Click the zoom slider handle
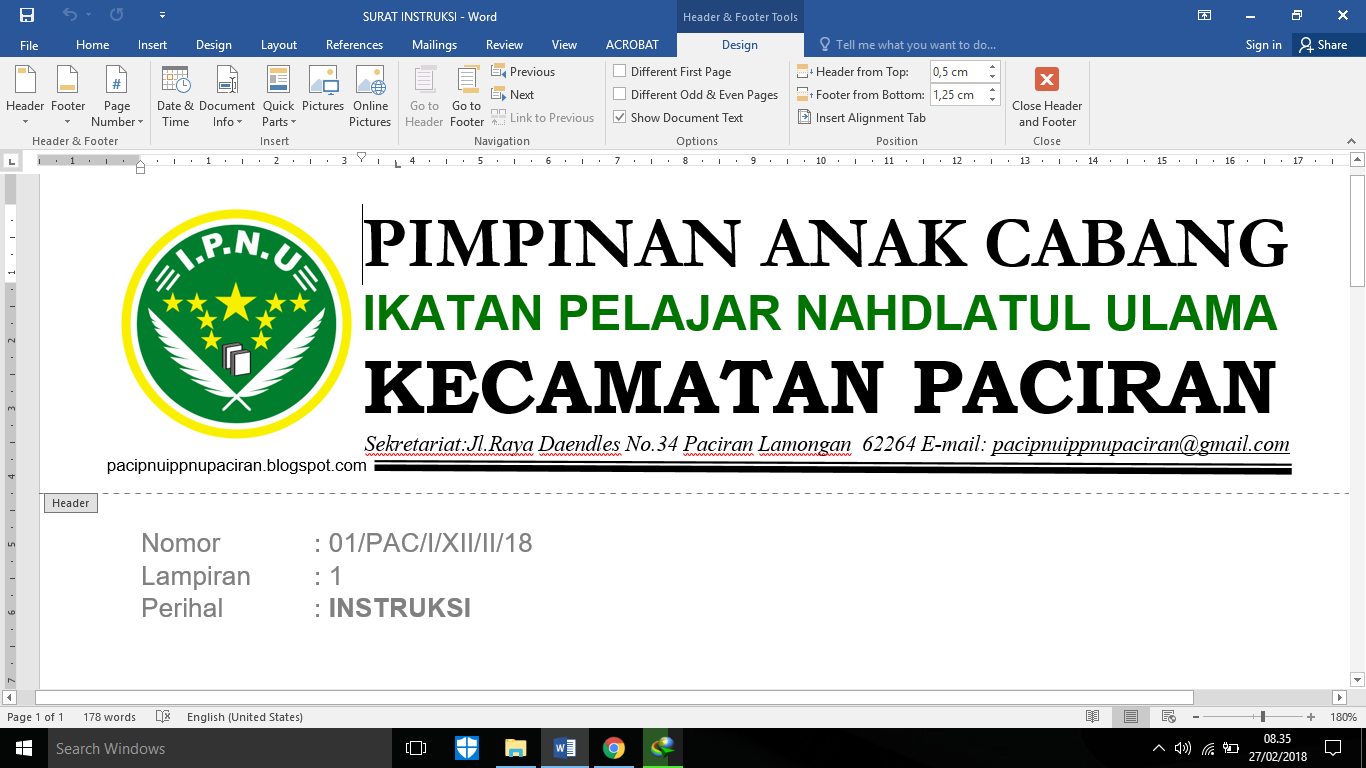 (1263, 717)
